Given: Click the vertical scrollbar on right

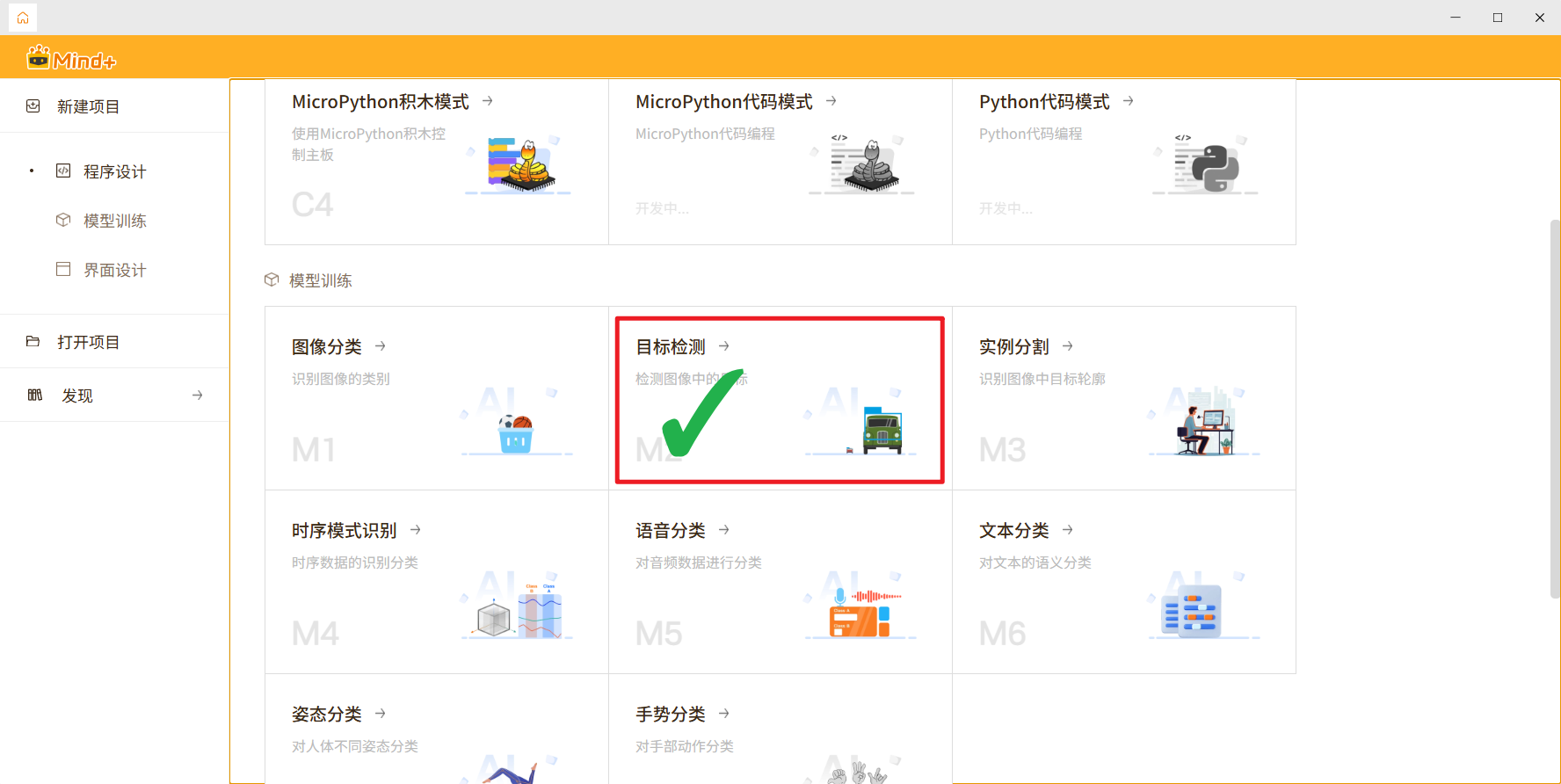Looking at the screenshot, I should point(1555,409).
